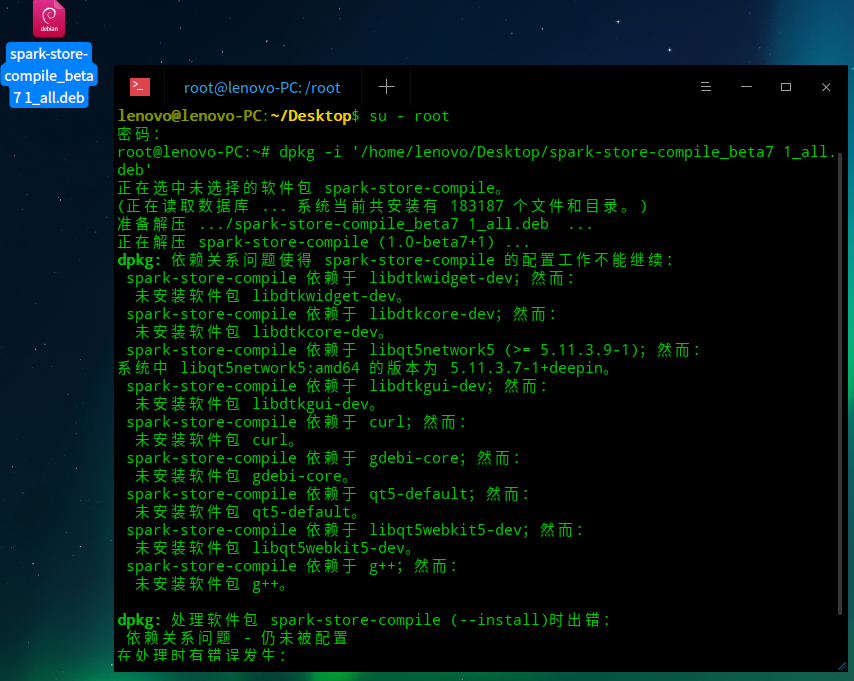Click the last terminal output line
This screenshot has height=681, width=854.
coord(202,655)
